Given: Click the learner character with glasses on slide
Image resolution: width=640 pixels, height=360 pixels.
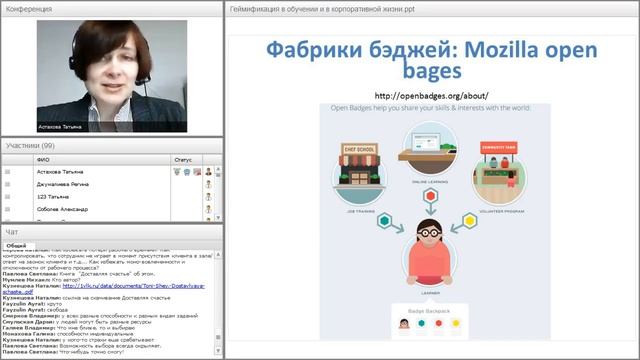Looking at the screenshot, I should pos(430,253).
